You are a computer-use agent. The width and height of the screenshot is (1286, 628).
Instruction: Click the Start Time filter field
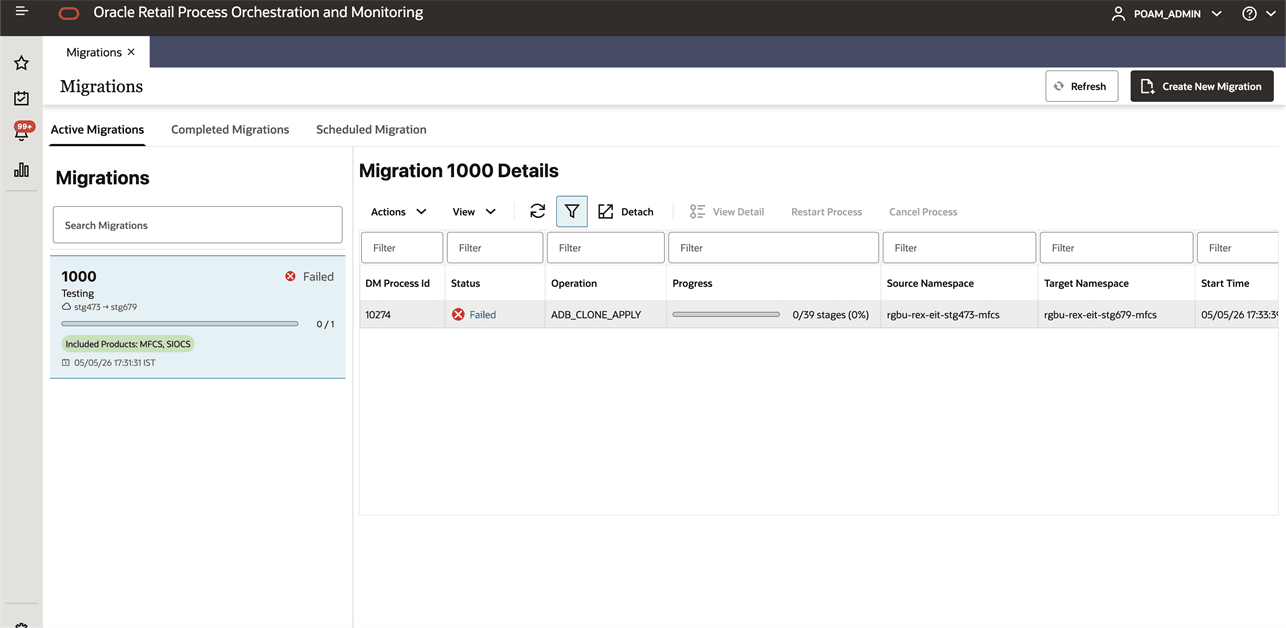(x=1238, y=247)
